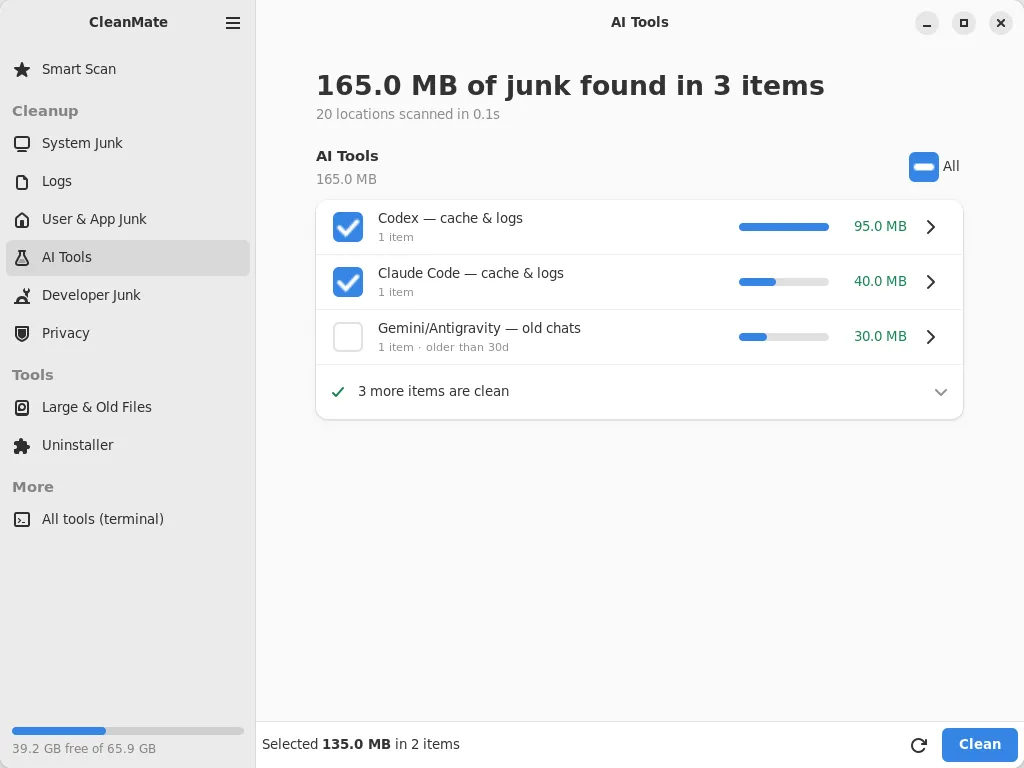This screenshot has width=1024, height=768.
Task: Close the CleanMate window
Action: (1000, 23)
